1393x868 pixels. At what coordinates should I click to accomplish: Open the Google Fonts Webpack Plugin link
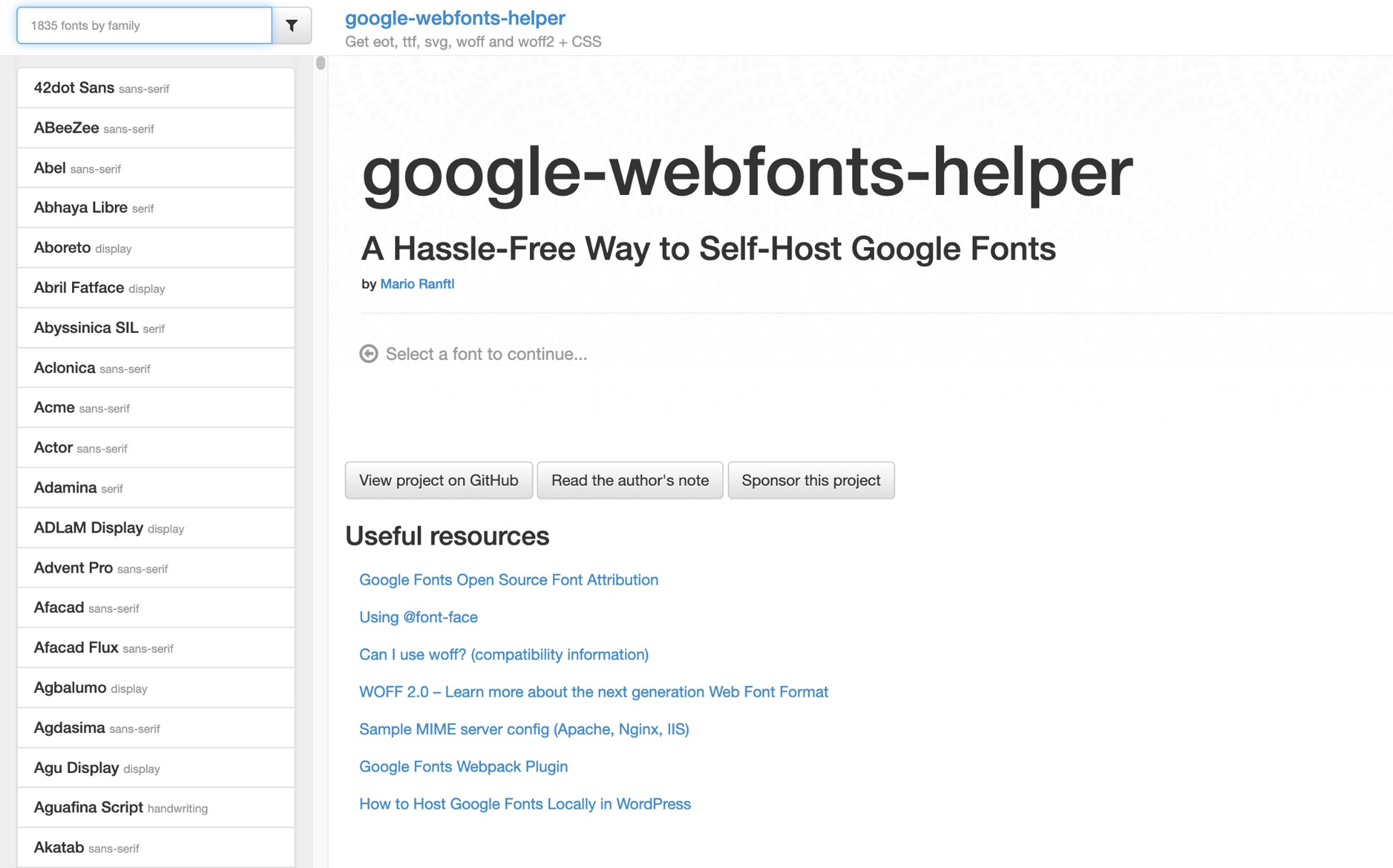coord(463,767)
